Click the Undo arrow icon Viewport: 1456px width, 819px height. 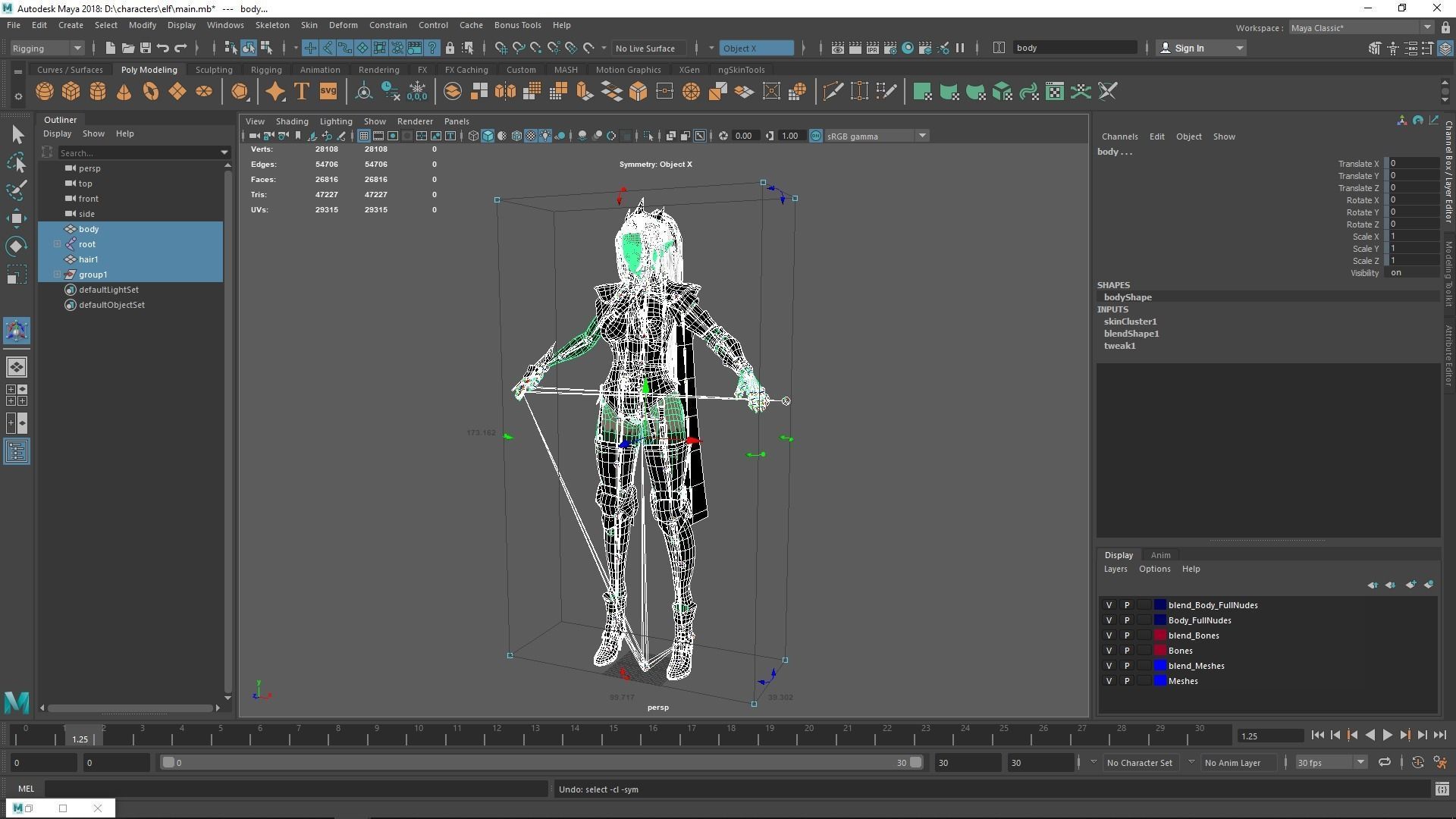coord(163,48)
